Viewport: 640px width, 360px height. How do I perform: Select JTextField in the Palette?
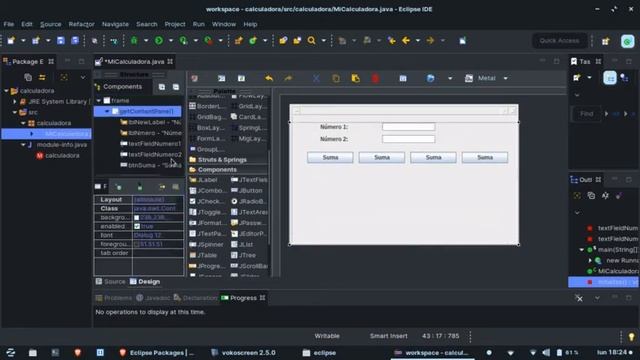click(249, 180)
